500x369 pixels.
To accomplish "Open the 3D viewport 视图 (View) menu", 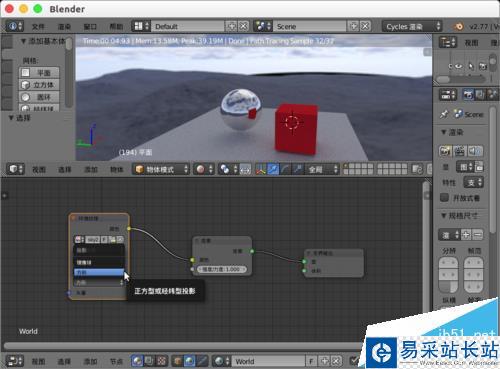I will coord(39,169).
